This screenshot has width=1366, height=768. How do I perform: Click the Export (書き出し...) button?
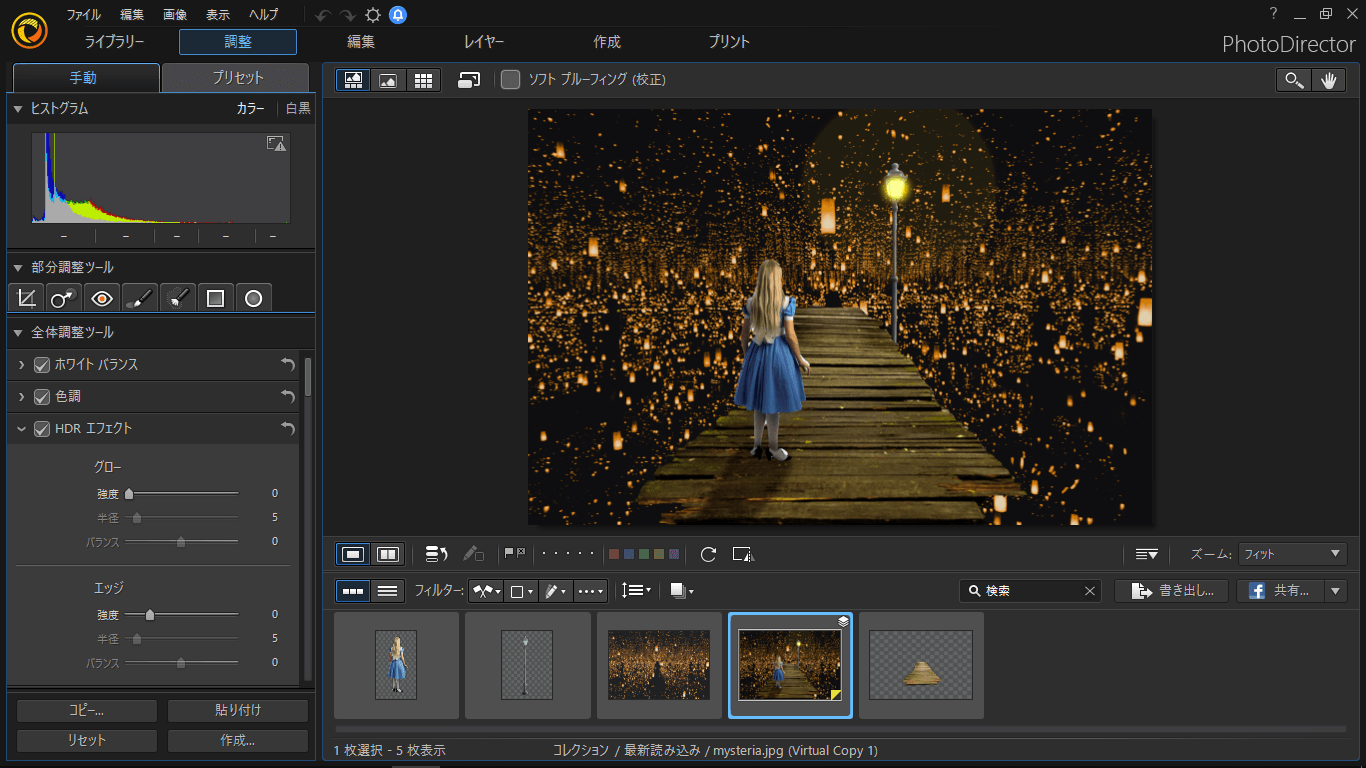[1171, 591]
